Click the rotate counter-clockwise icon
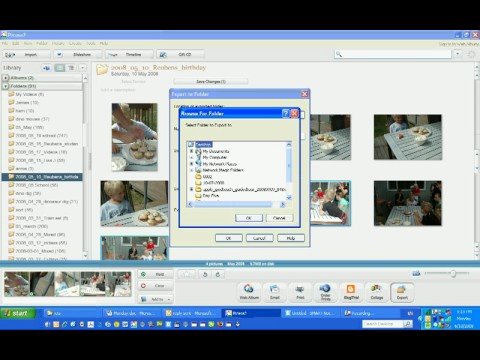Image resolution: width=480 pixels, height=360 pixels. [205, 274]
